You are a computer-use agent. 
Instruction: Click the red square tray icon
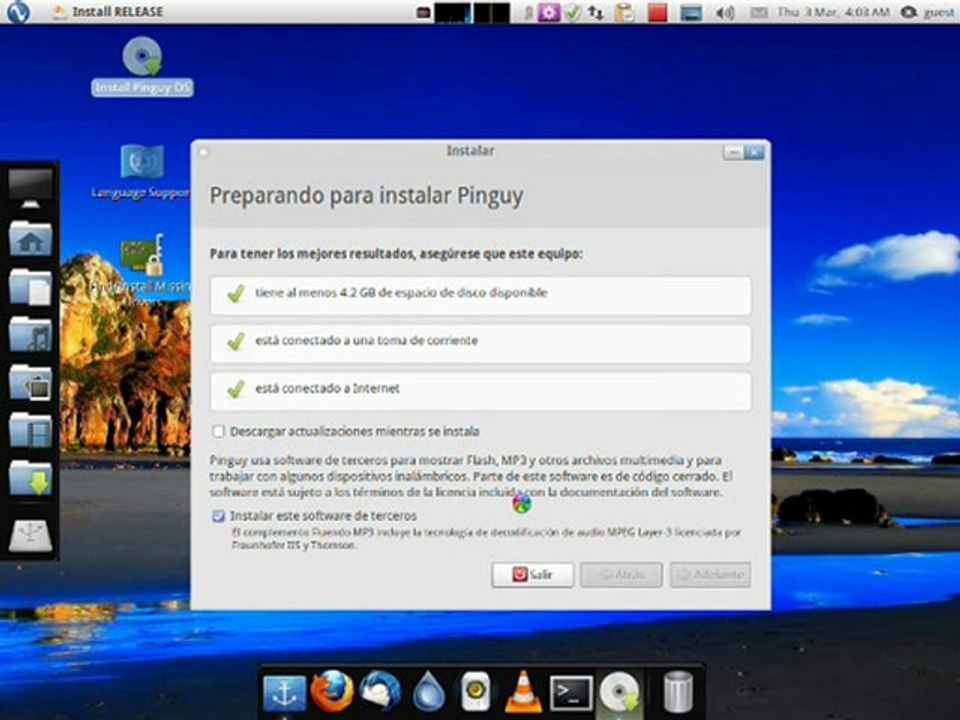pos(658,12)
